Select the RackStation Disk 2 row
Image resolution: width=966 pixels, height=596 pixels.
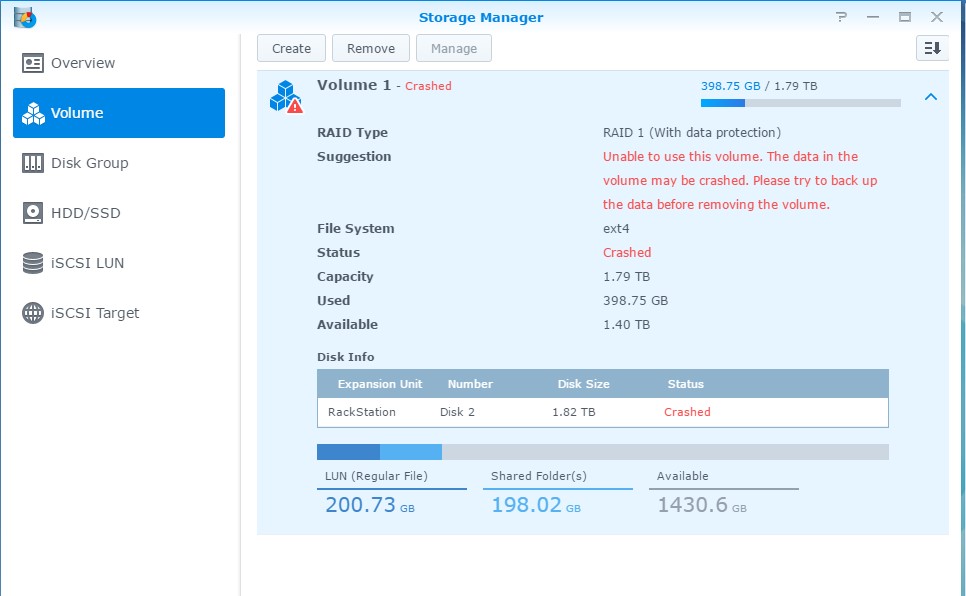(602, 412)
